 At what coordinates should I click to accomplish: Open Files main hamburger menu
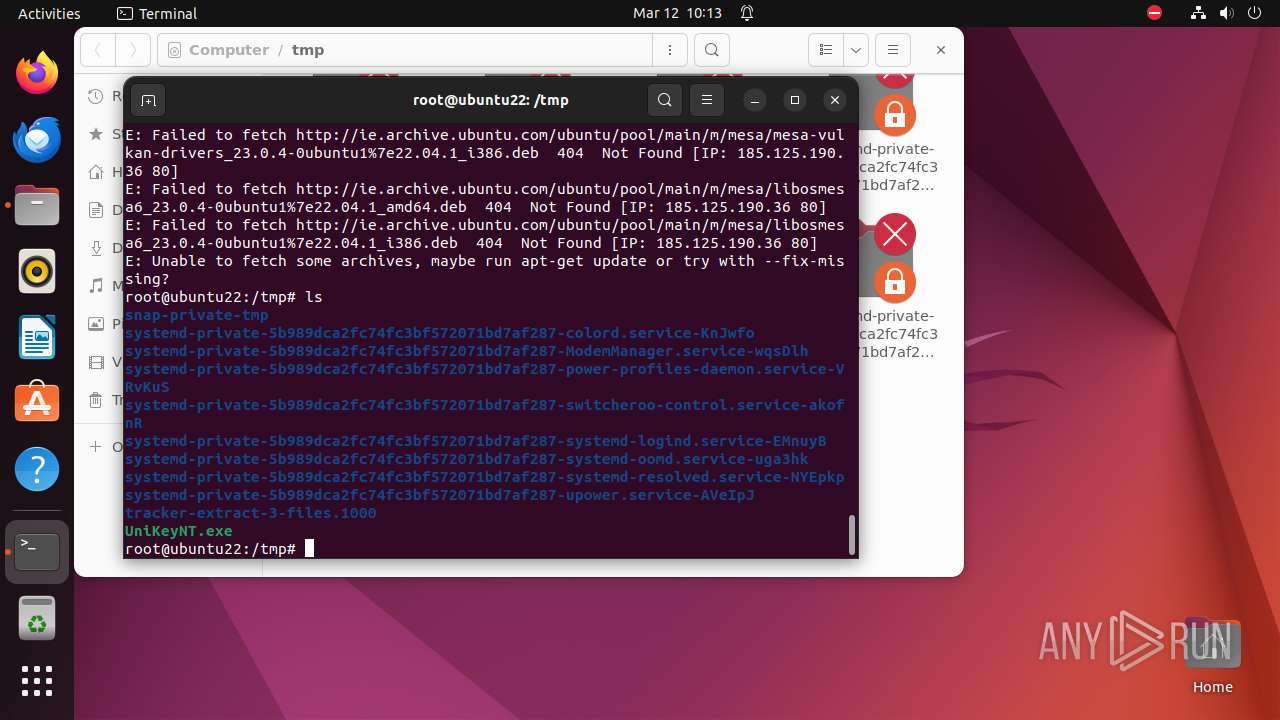(893, 50)
